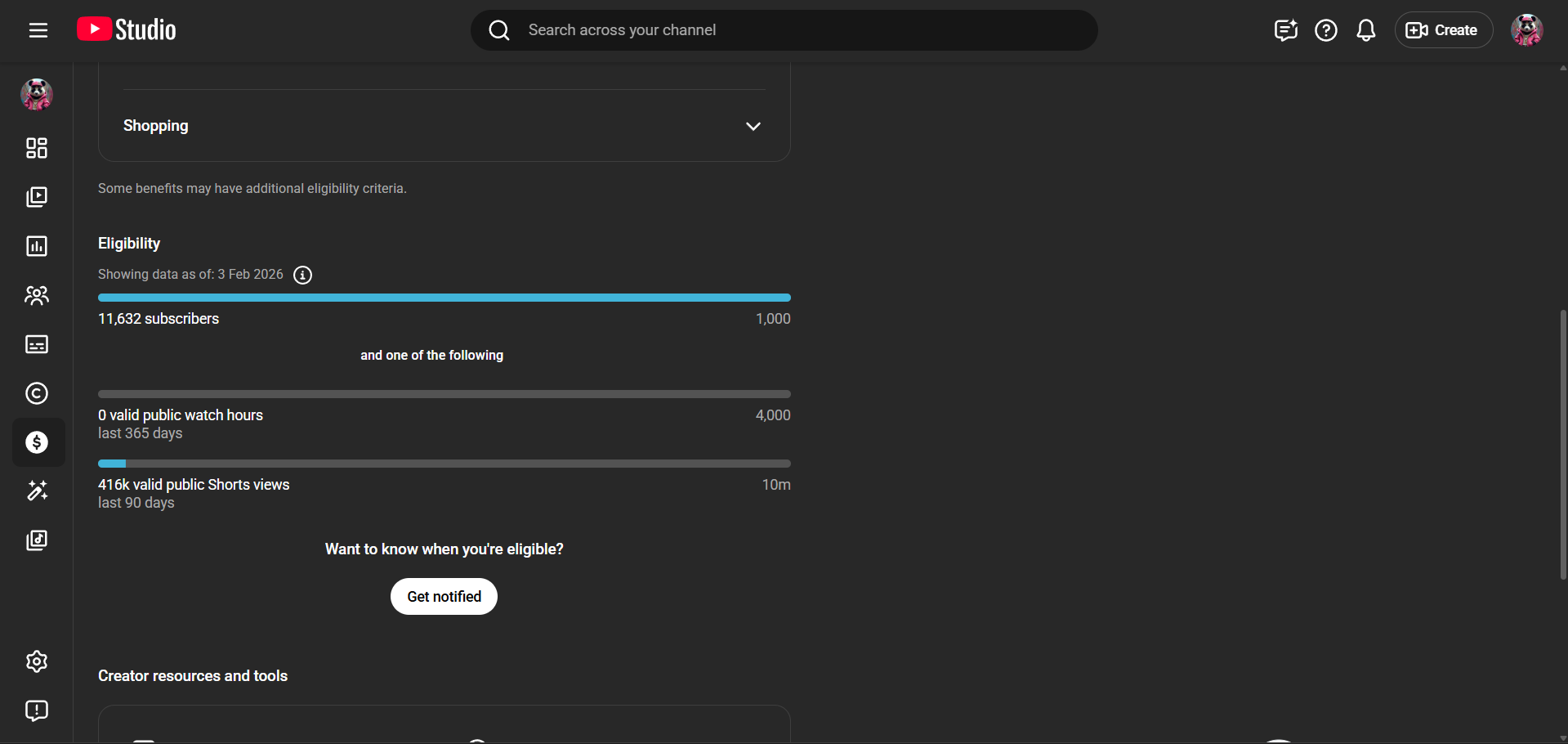Image resolution: width=1568 pixels, height=744 pixels.
Task: Open the Copyright sidebar icon
Action: [x=37, y=393]
